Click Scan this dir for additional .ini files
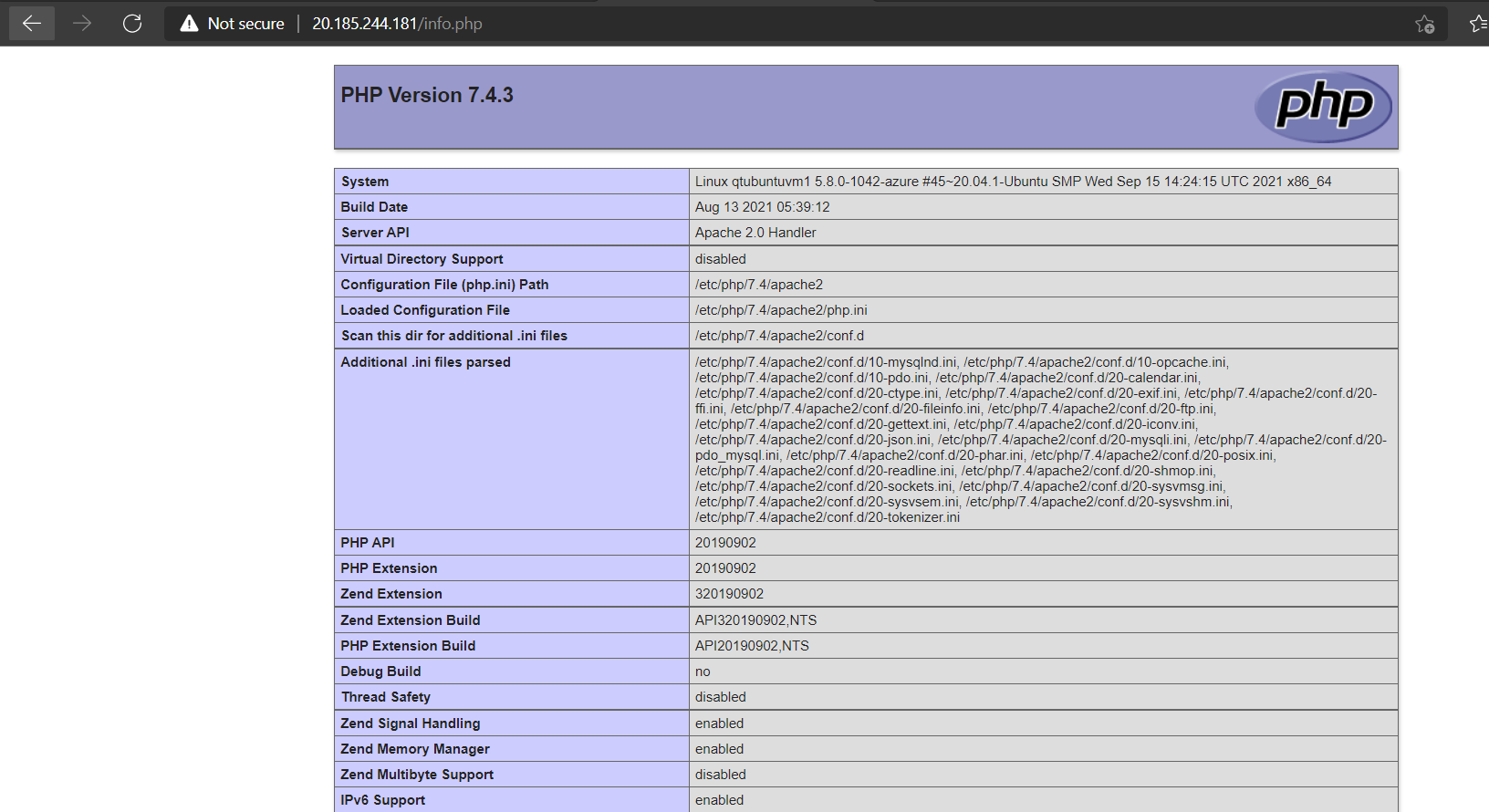Viewport: 1489px width, 812px height. coord(454,336)
